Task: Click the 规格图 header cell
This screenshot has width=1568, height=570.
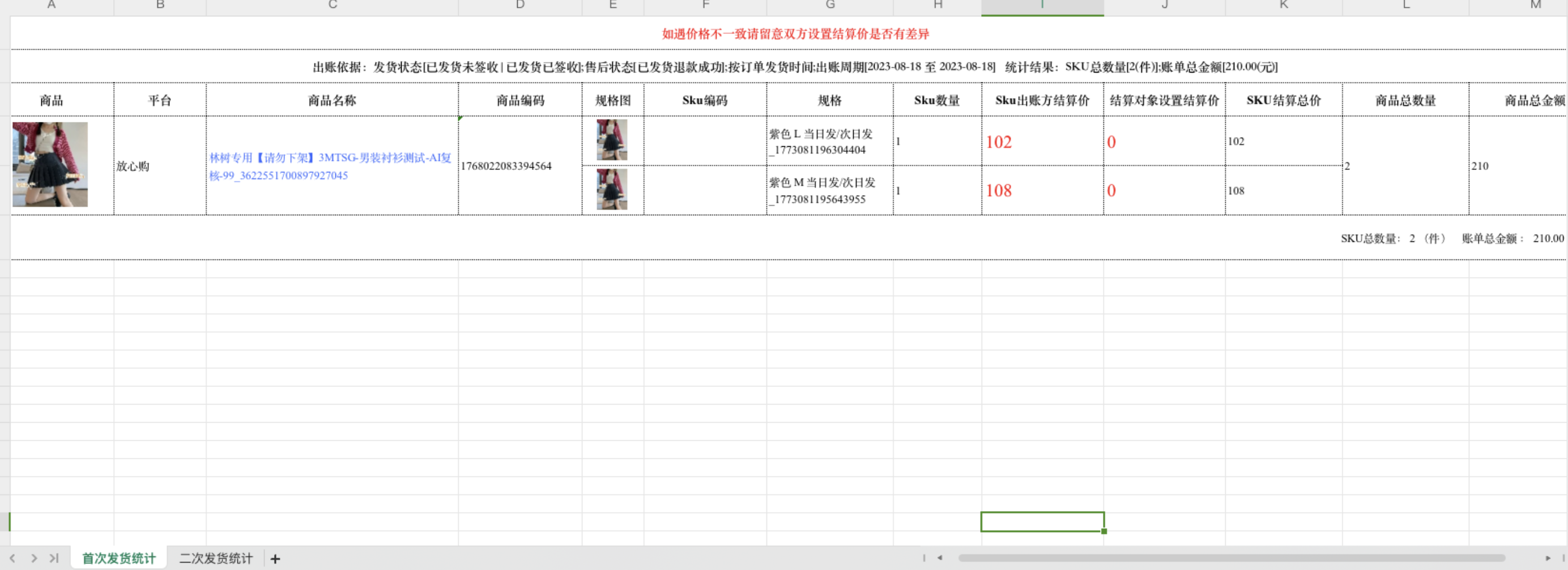Action: click(613, 100)
